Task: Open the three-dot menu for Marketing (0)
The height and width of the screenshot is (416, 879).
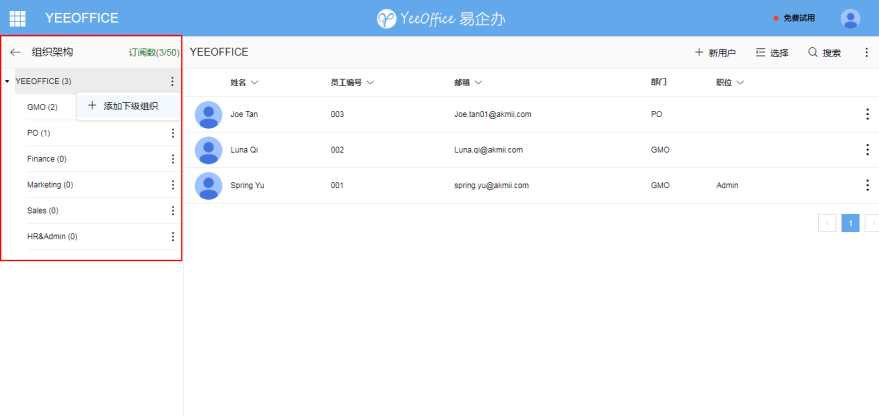Action: (173, 184)
